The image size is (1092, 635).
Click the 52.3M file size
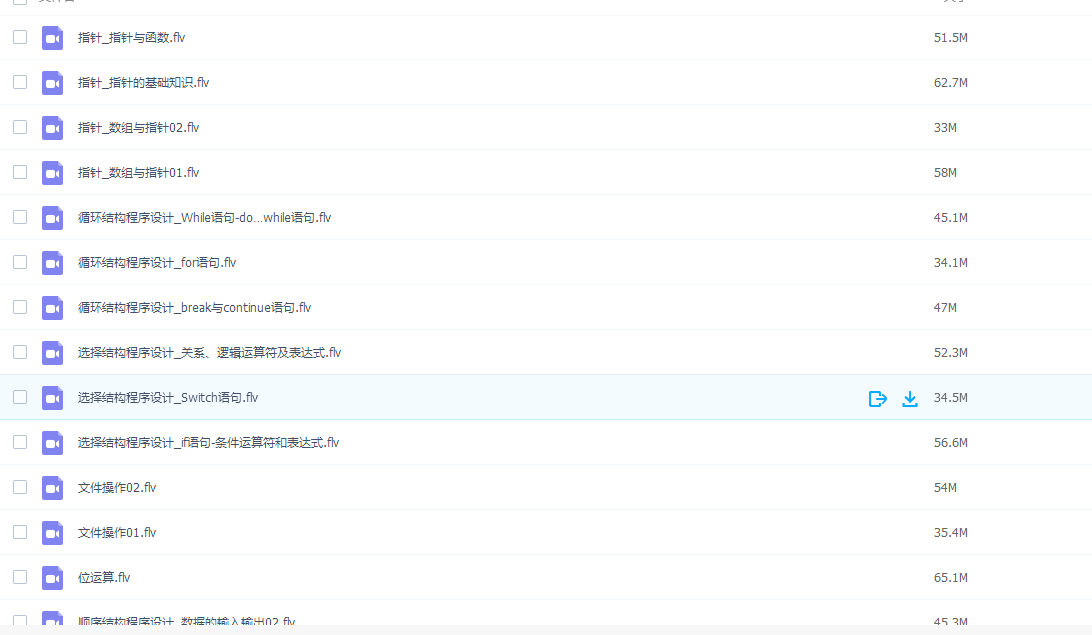point(951,353)
